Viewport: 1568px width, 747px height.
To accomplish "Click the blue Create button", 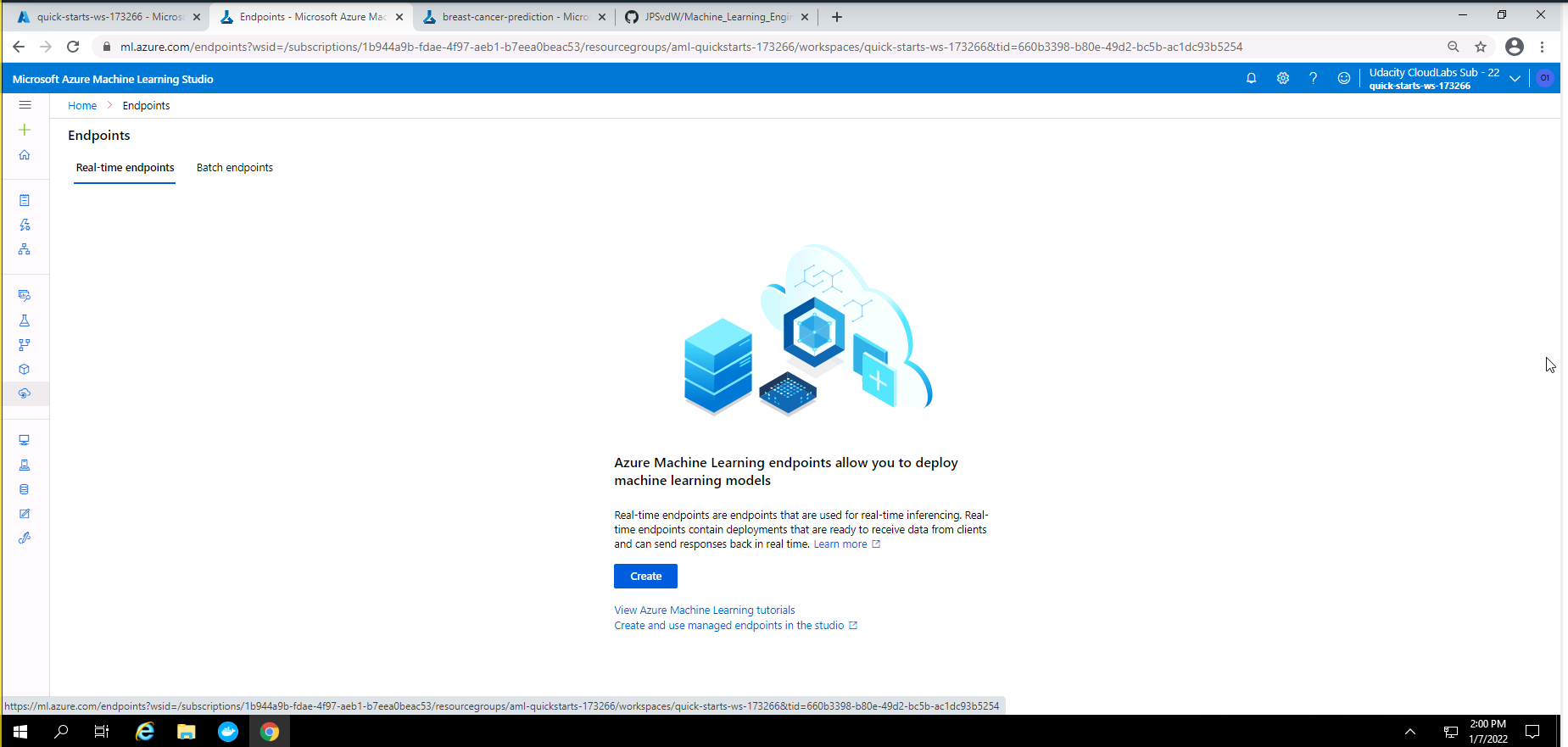I will [x=645, y=577].
